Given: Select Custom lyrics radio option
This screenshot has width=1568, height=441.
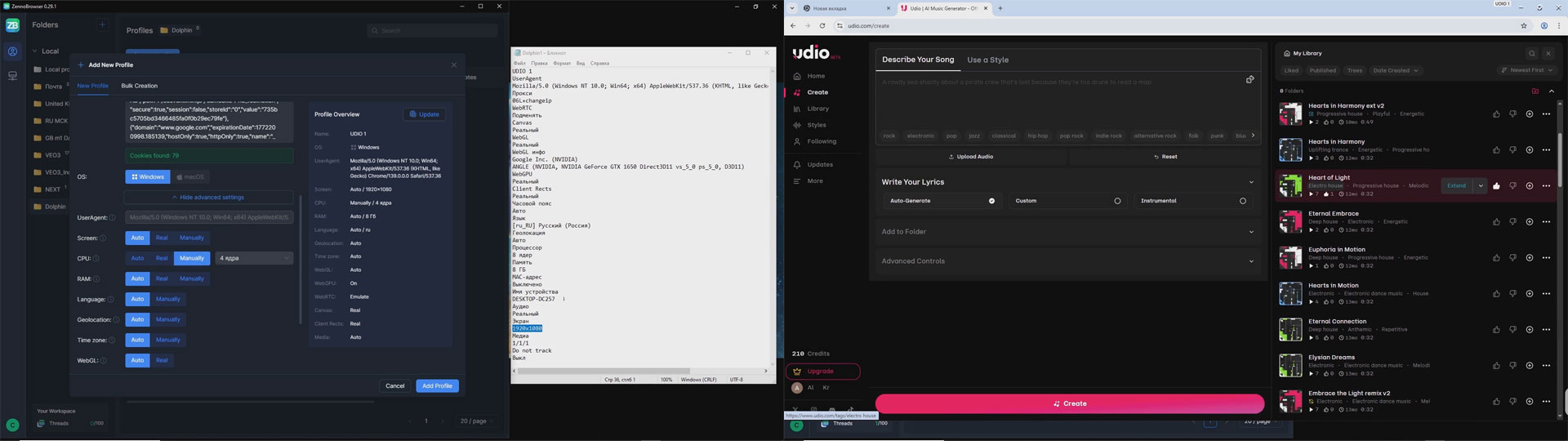Looking at the screenshot, I should 1068,201.
